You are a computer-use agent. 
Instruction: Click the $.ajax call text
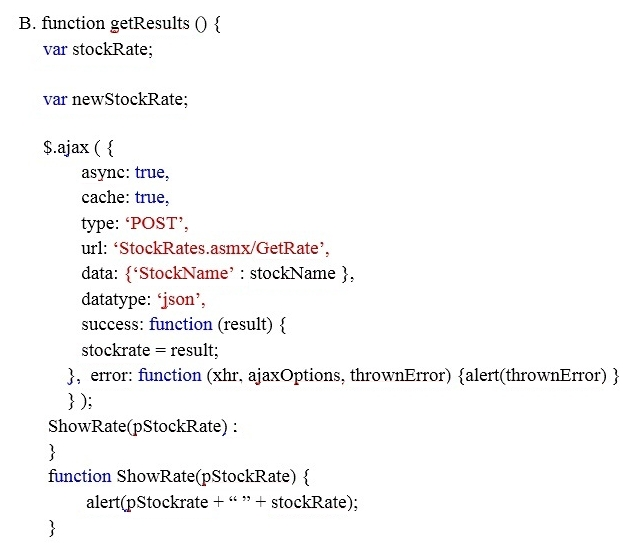point(66,147)
